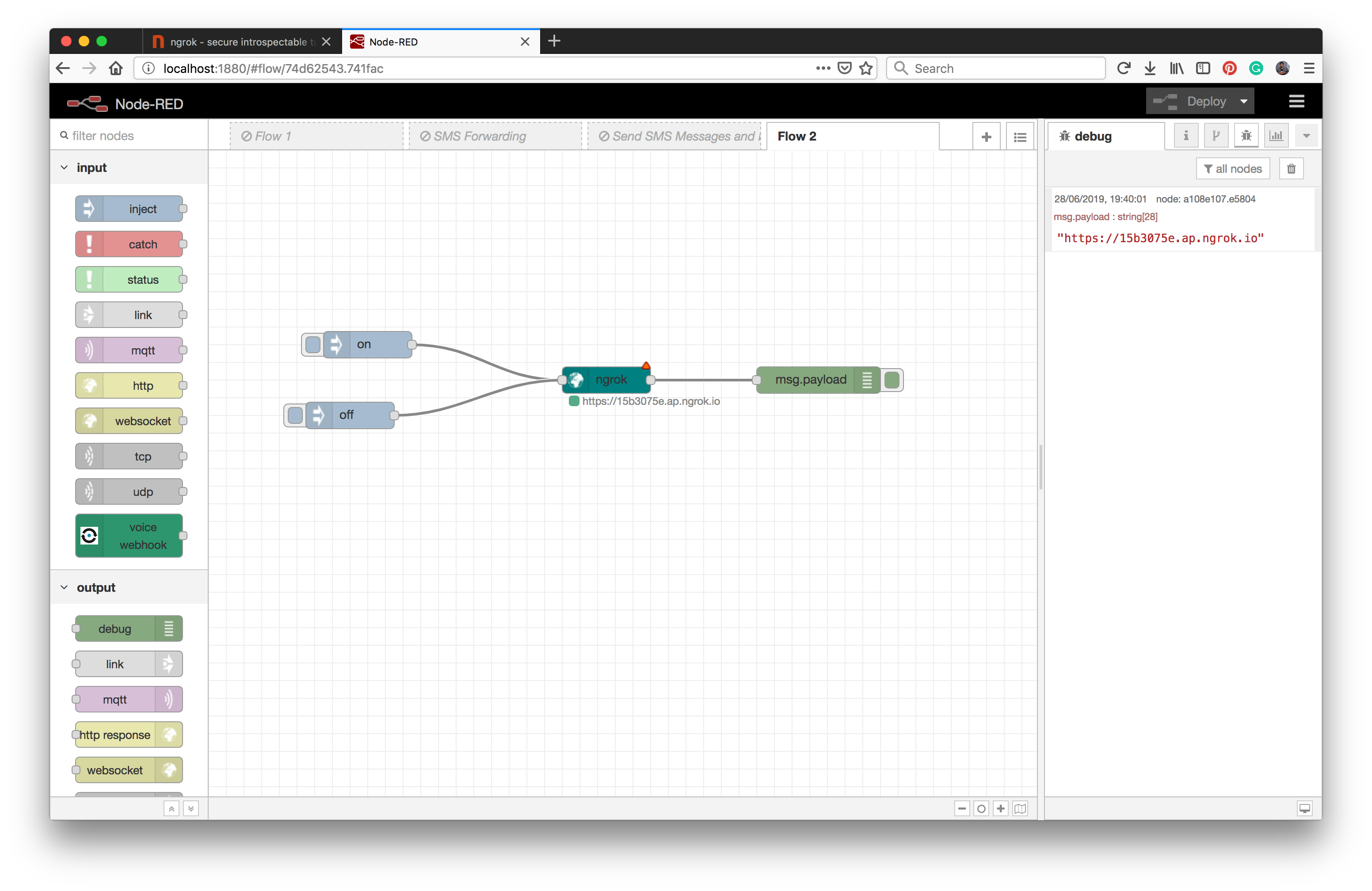Viewport: 1372px width, 891px height.
Task: Go to browser home page
Action: pos(116,69)
